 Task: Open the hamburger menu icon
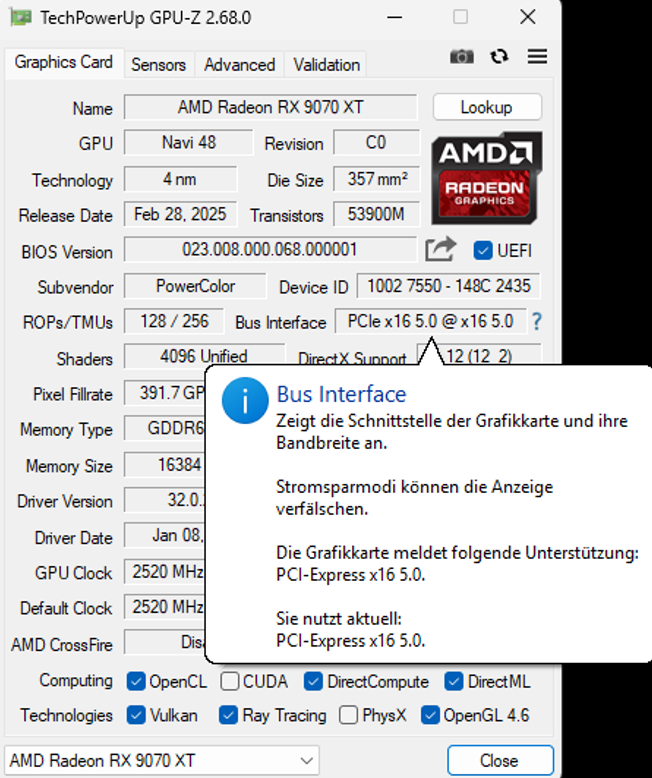pos(537,56)
